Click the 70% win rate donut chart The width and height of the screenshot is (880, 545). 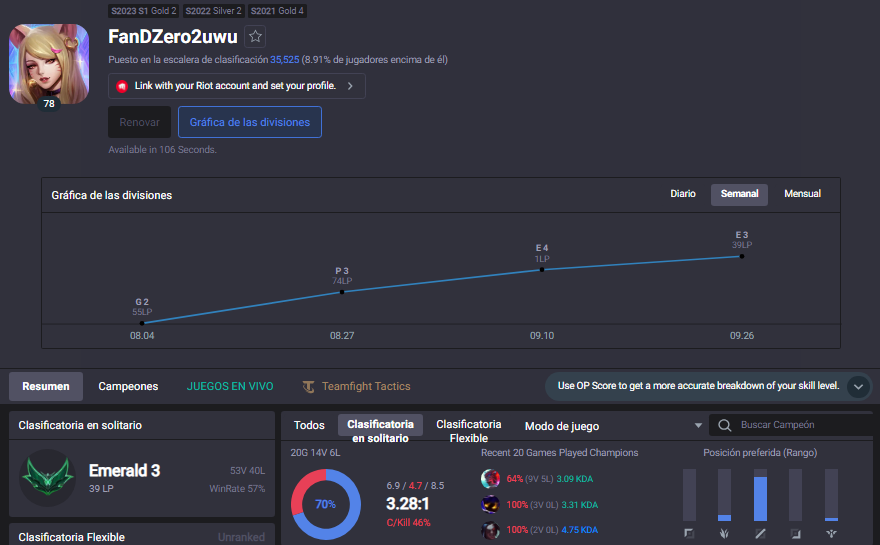point(326,504)
